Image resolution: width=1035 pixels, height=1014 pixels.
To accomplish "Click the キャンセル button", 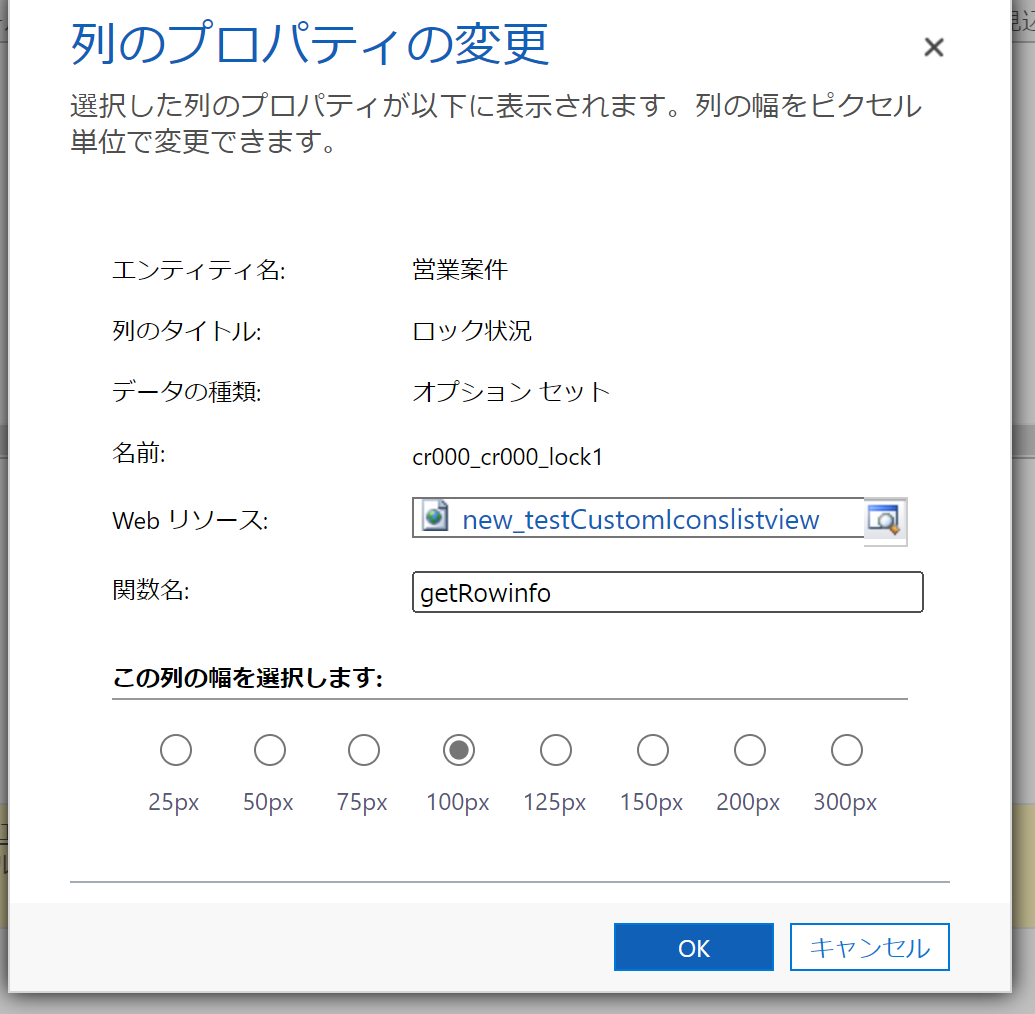I will click(869, 947).
